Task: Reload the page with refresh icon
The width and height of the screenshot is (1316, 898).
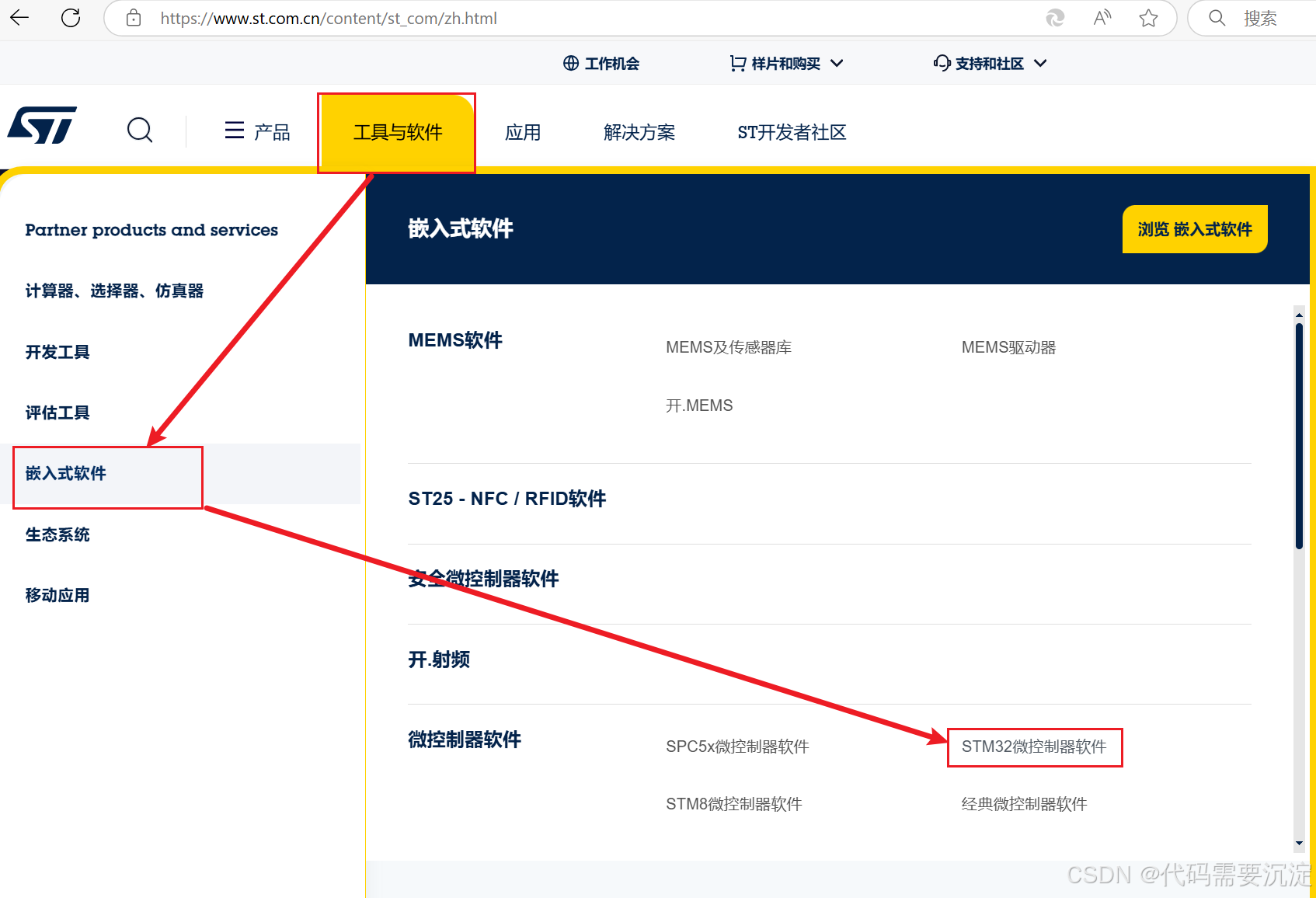Action: point(71,17)
